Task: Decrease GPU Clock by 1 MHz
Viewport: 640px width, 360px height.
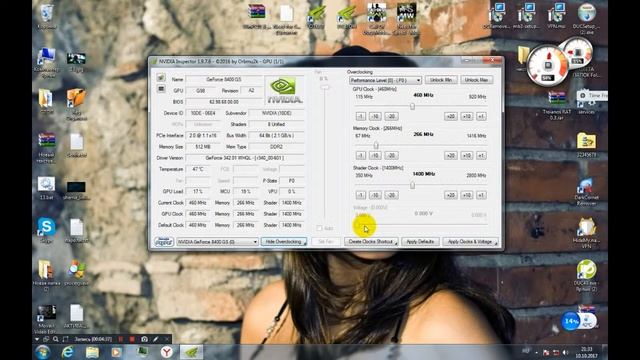Action: pyautogui.click(x=360, y=116)
